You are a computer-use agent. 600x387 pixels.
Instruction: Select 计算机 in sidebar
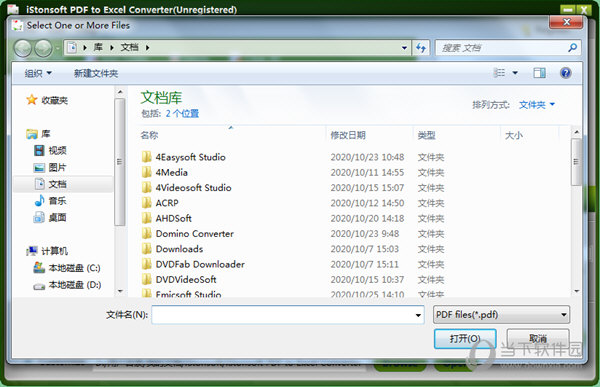[x=47, y=251]
